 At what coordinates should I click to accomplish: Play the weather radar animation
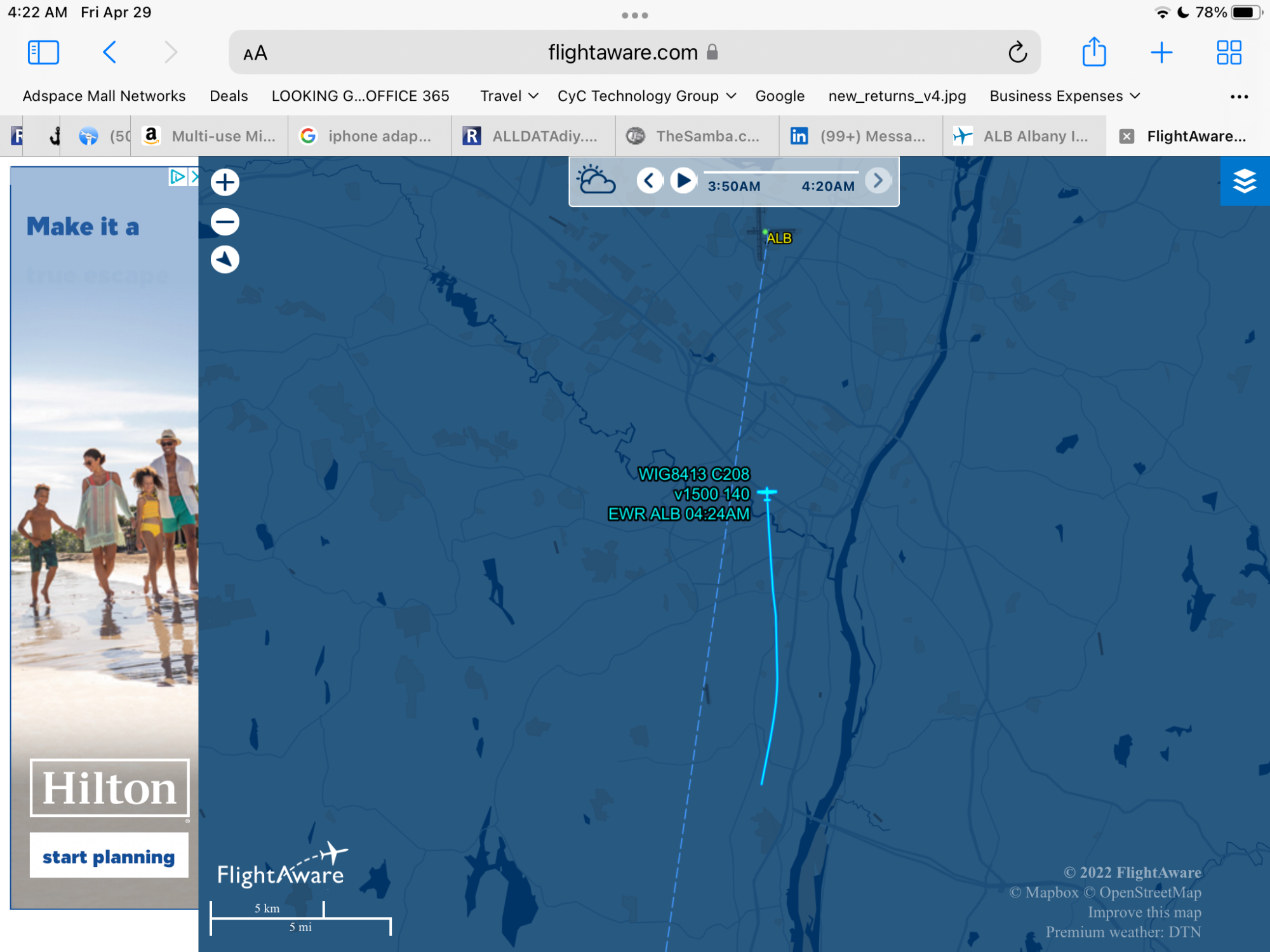point(683,181)
